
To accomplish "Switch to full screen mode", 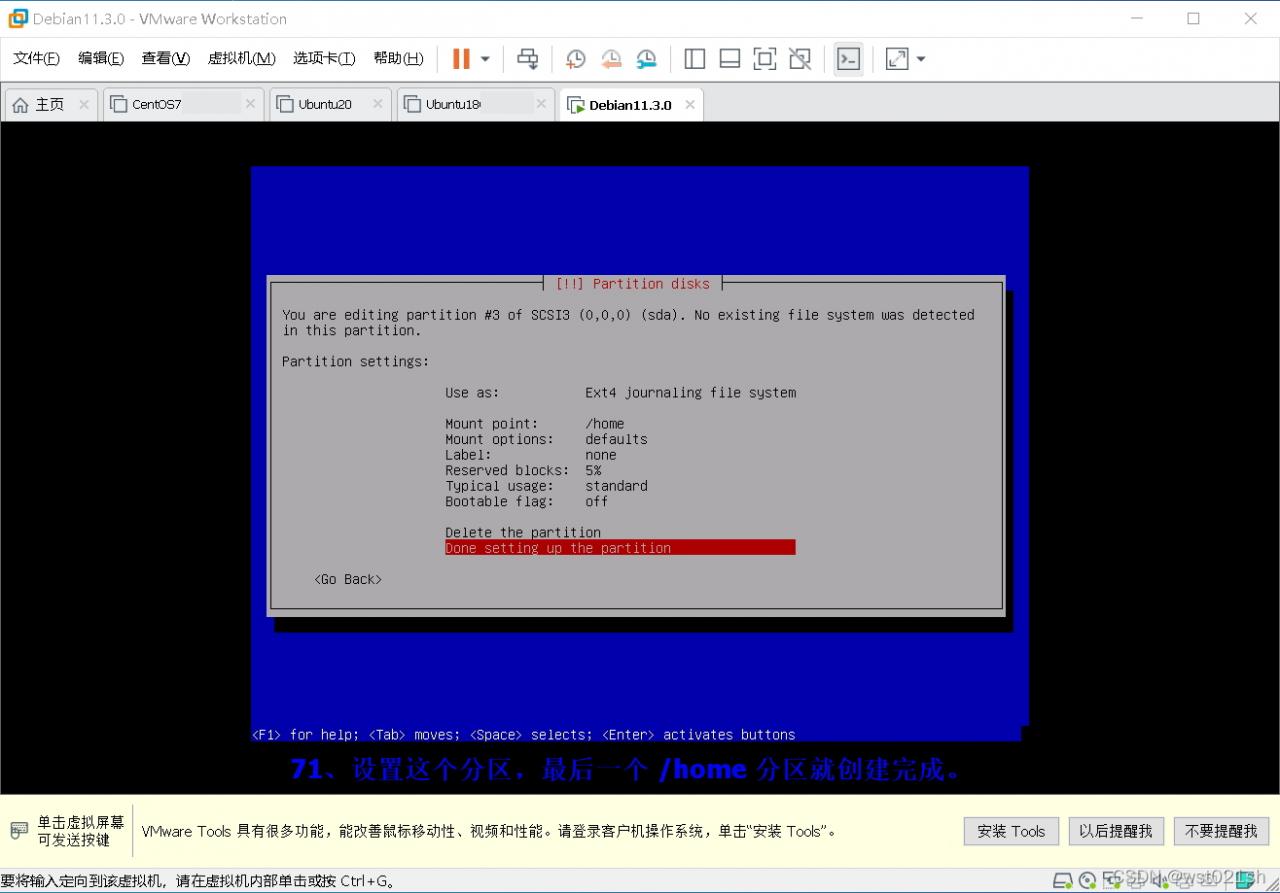I will click(x=765, y=59).
